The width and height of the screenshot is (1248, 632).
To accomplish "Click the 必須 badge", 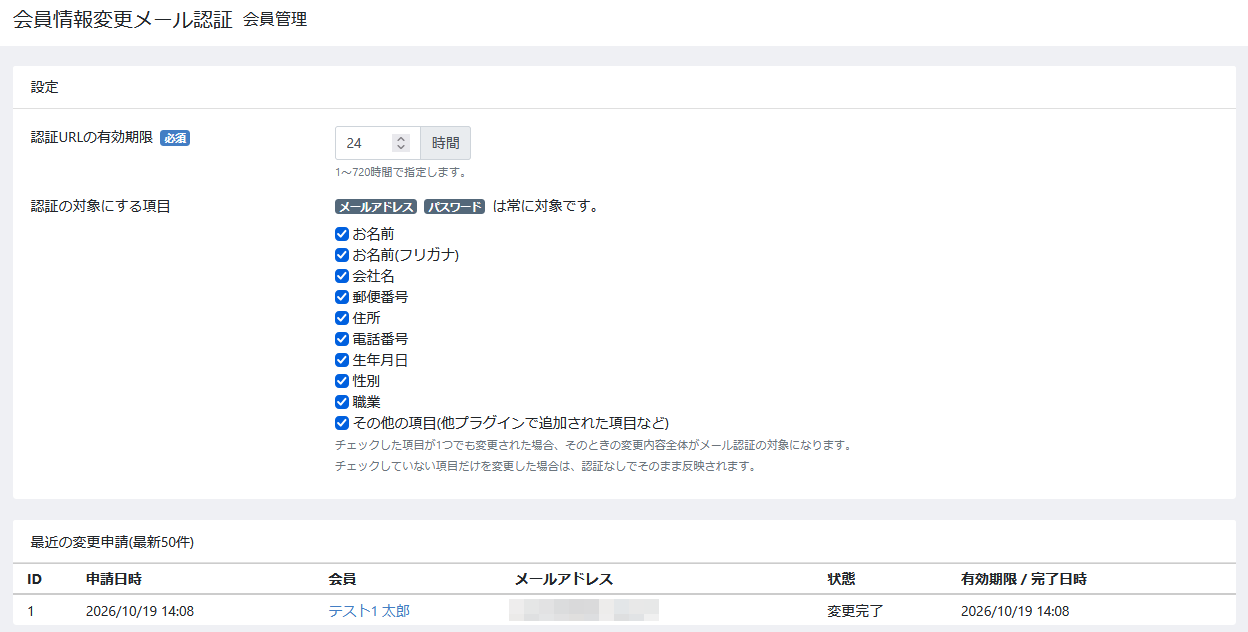I will coord(175,138).
